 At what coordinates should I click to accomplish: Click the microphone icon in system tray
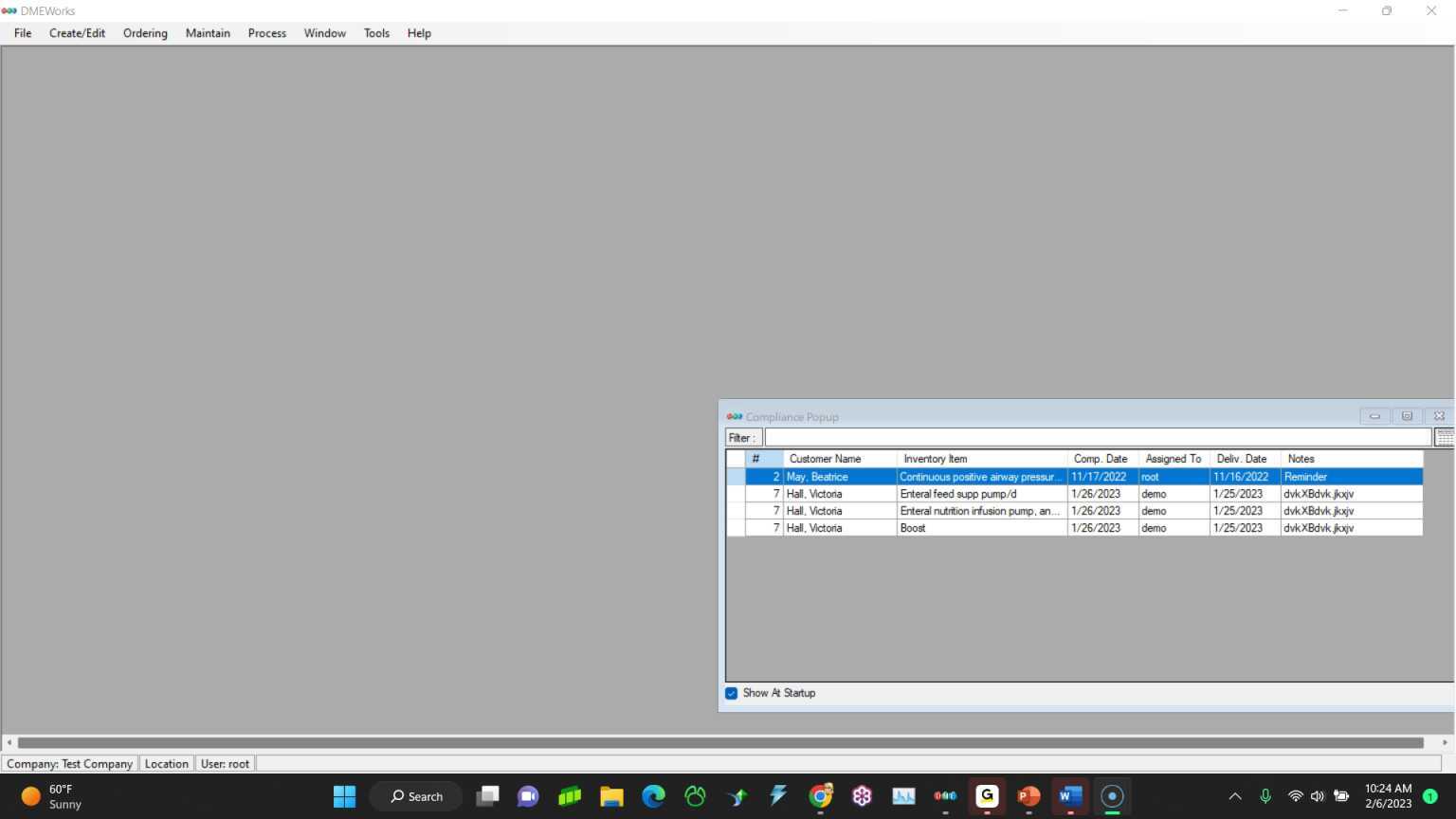[x=1265, y=796]
